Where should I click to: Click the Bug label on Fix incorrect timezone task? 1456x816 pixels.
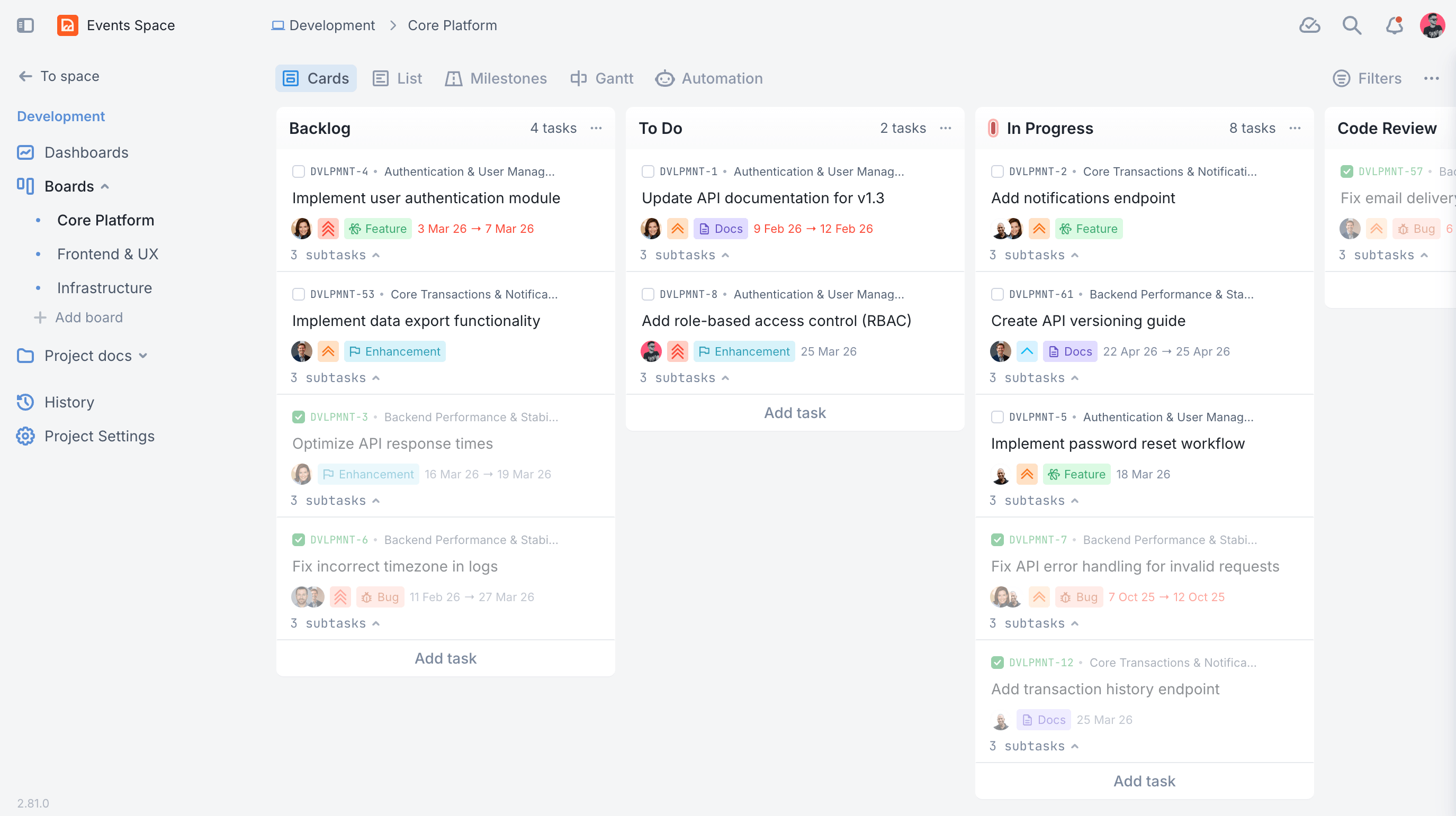coord(380,596)
